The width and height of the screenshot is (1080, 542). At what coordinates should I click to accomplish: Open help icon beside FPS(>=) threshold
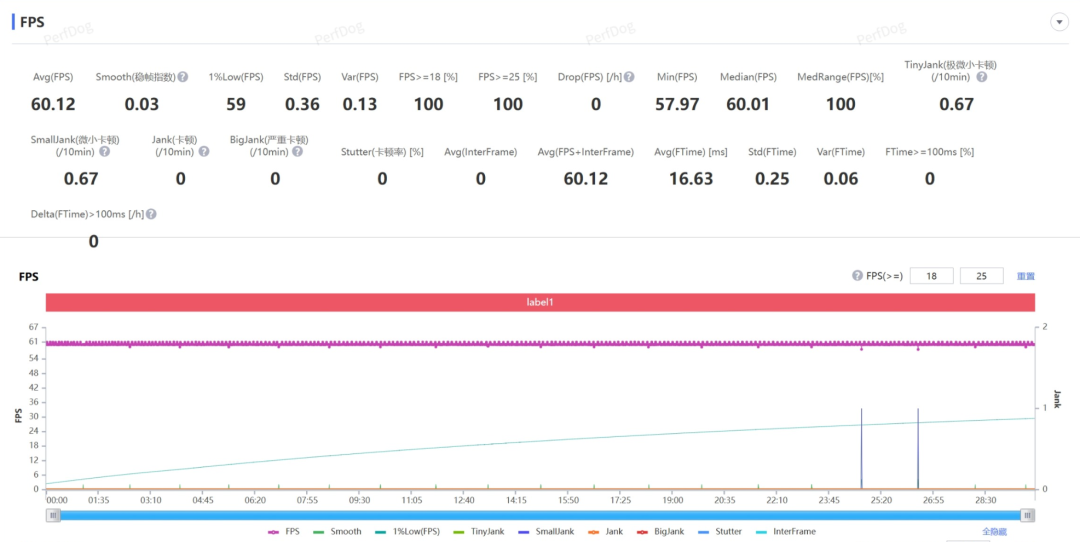pyautogui.click(x=857, y=275)
